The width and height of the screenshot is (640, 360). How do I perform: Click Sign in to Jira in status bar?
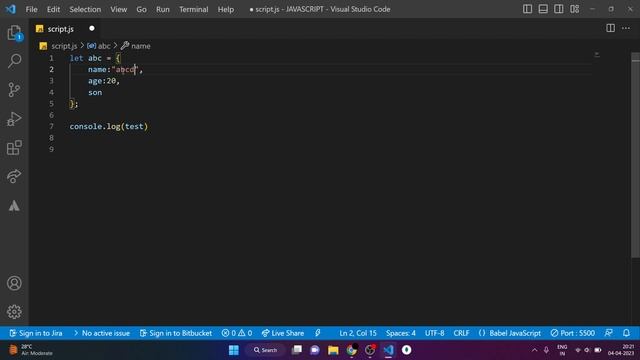point(36,333)
